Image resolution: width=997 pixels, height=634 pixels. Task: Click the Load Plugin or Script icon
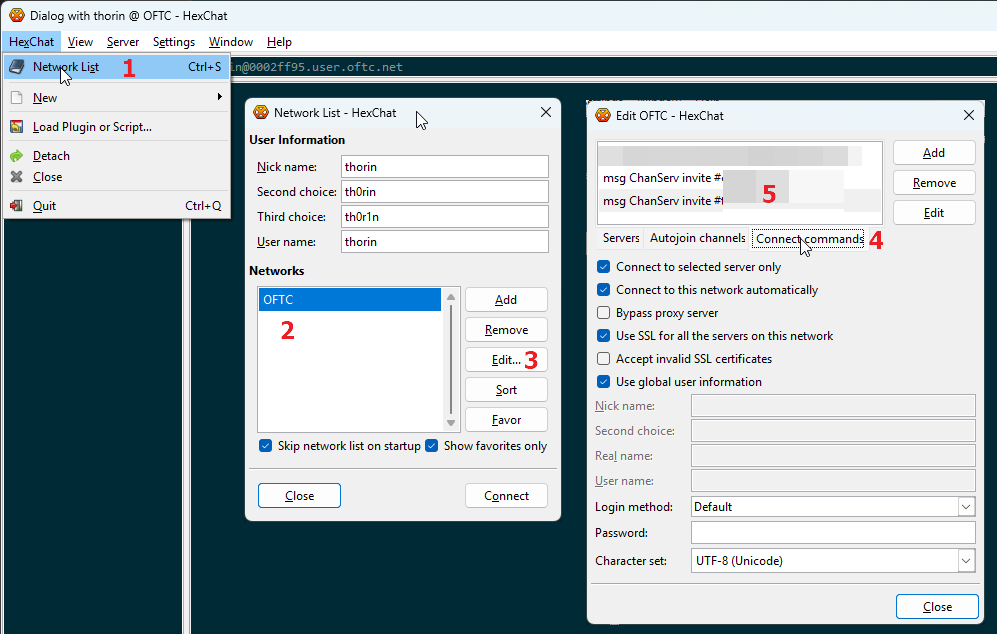pos(16,127)
